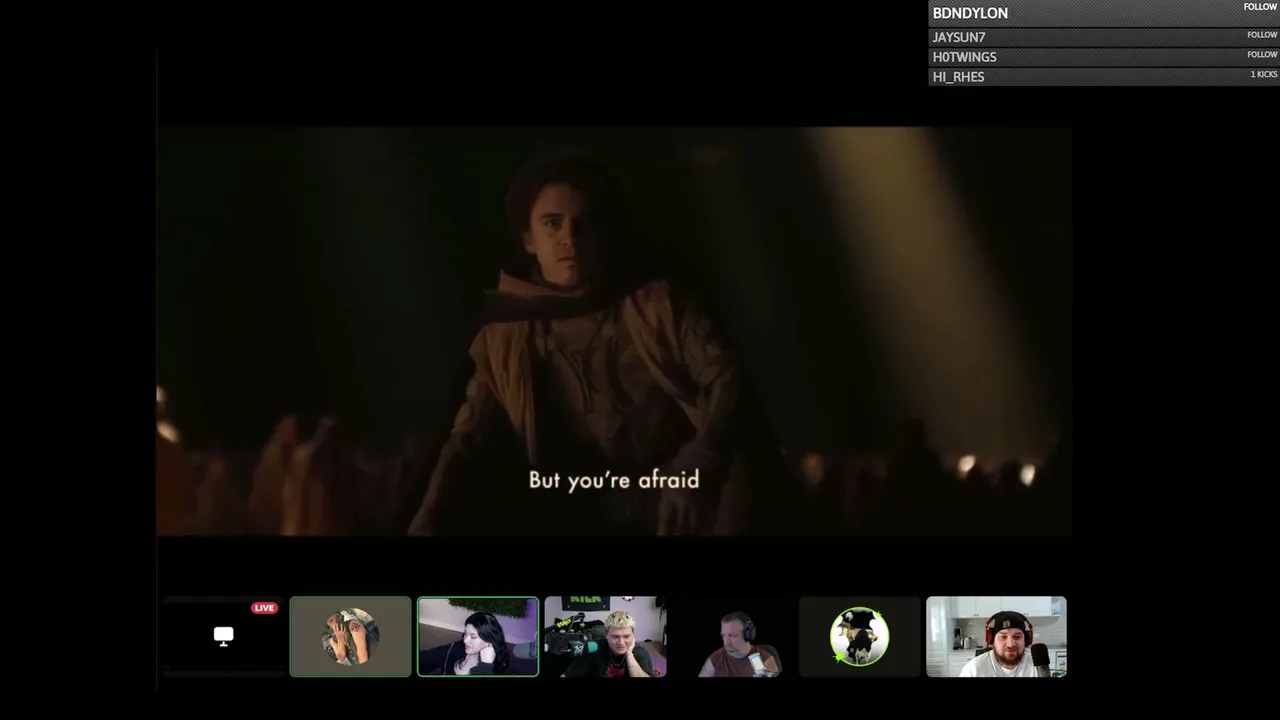The image size is (1280, 720).
Task: Click the HI_RHES username
Action: coord(958,77)
